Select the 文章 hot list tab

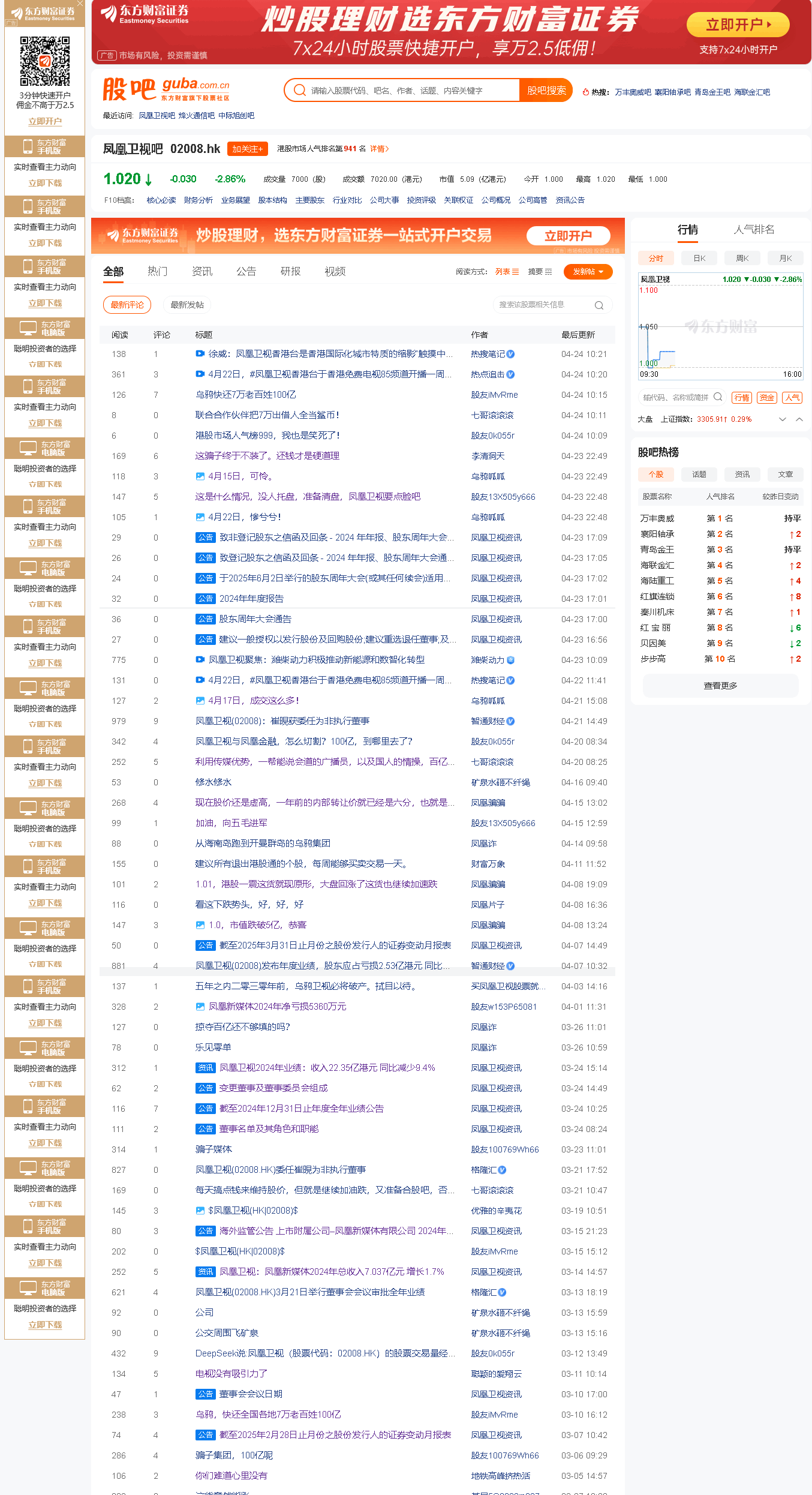tap(786, 475)
